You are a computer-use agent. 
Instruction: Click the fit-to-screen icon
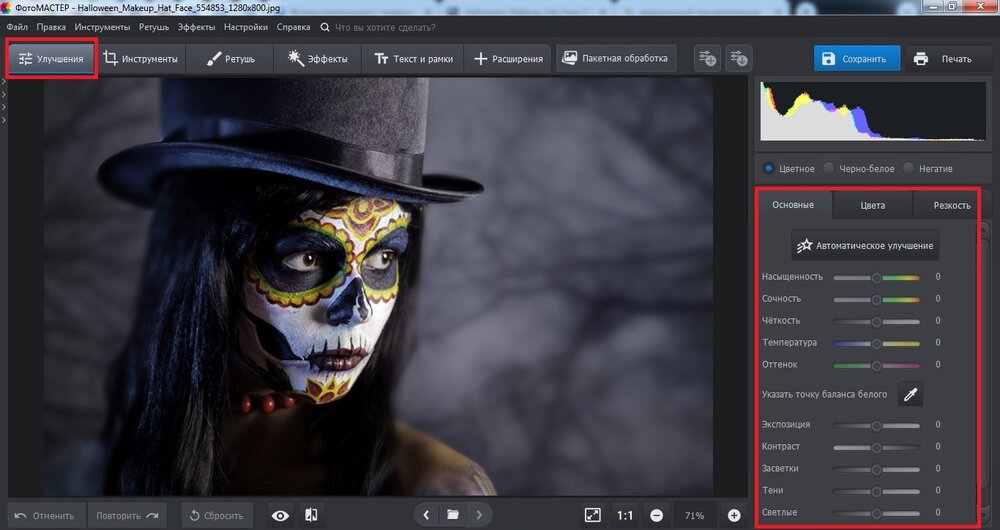592,515
